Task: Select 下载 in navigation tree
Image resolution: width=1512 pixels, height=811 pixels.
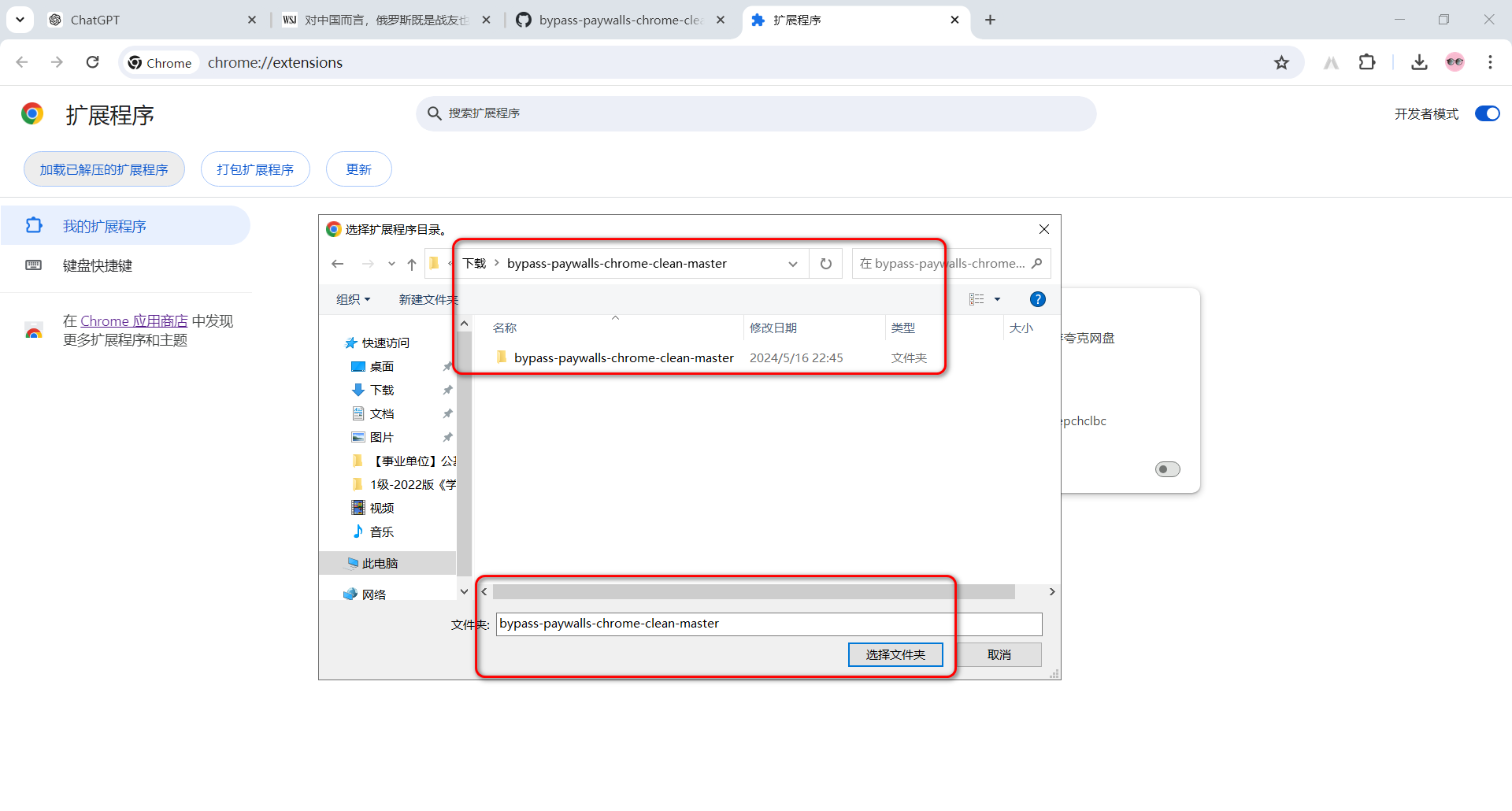Action: pyautogui.click(x=382, y=391)
